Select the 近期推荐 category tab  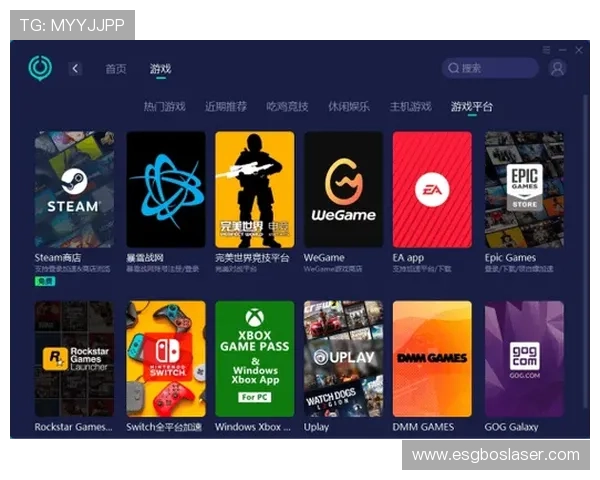pos(226,106)
